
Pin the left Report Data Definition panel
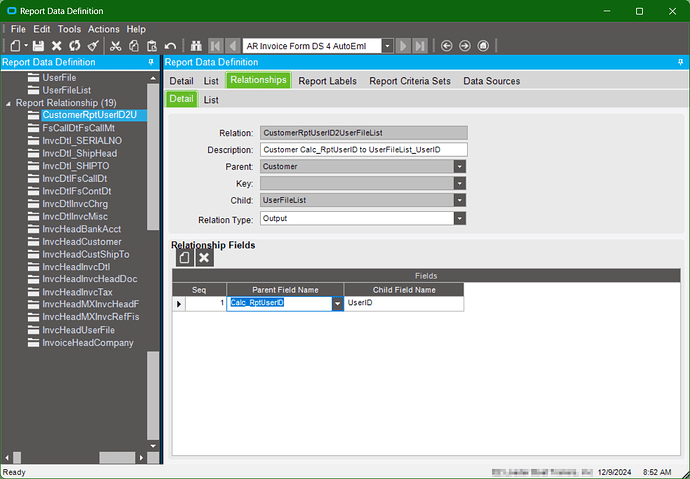pyautogui.click(x=151, y=62)
